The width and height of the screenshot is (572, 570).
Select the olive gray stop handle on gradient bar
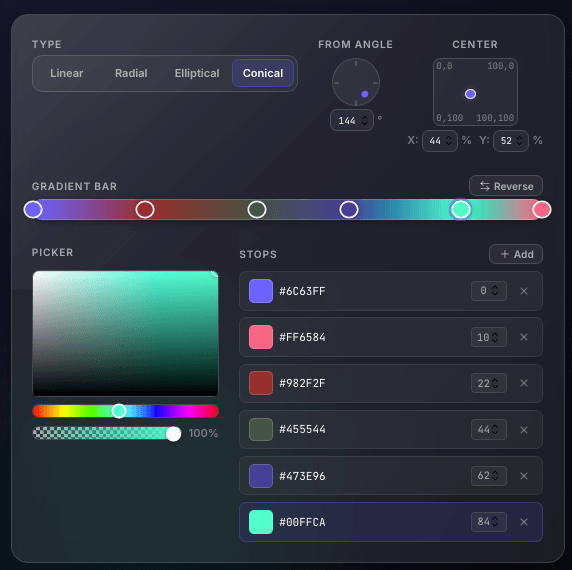click(x=257, y=210)
